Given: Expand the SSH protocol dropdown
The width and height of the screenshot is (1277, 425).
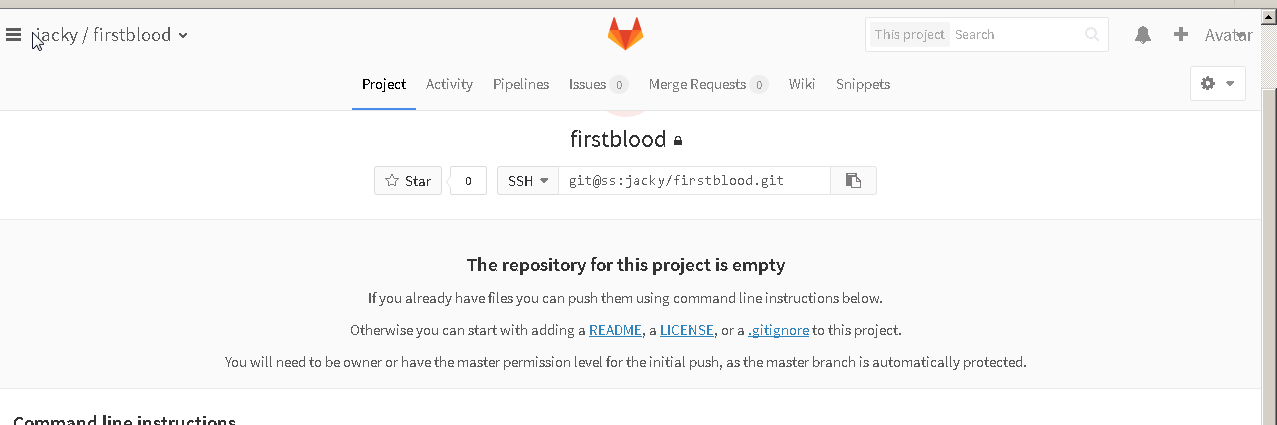Looking at the screenshot, I should click(x=528, y=181).
